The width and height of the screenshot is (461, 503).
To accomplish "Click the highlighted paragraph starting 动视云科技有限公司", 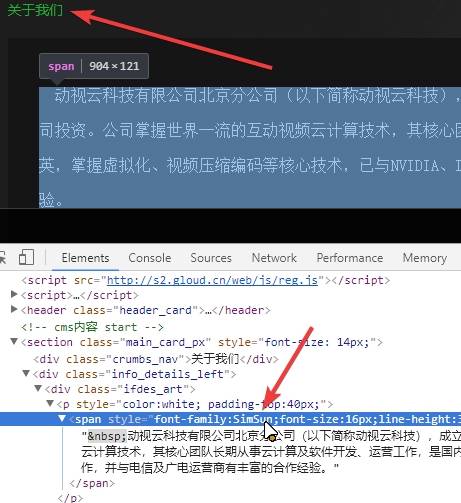I will pyautogui.click(x=250, y=147).
